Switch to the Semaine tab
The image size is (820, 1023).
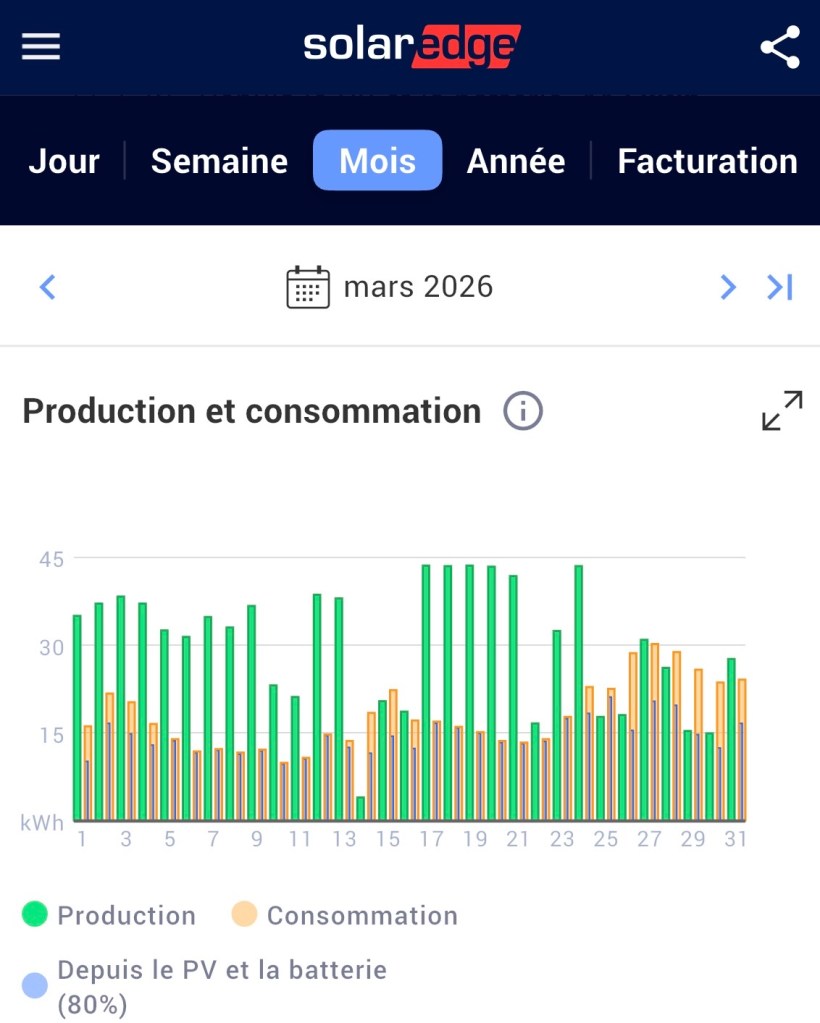coord(219,161)
